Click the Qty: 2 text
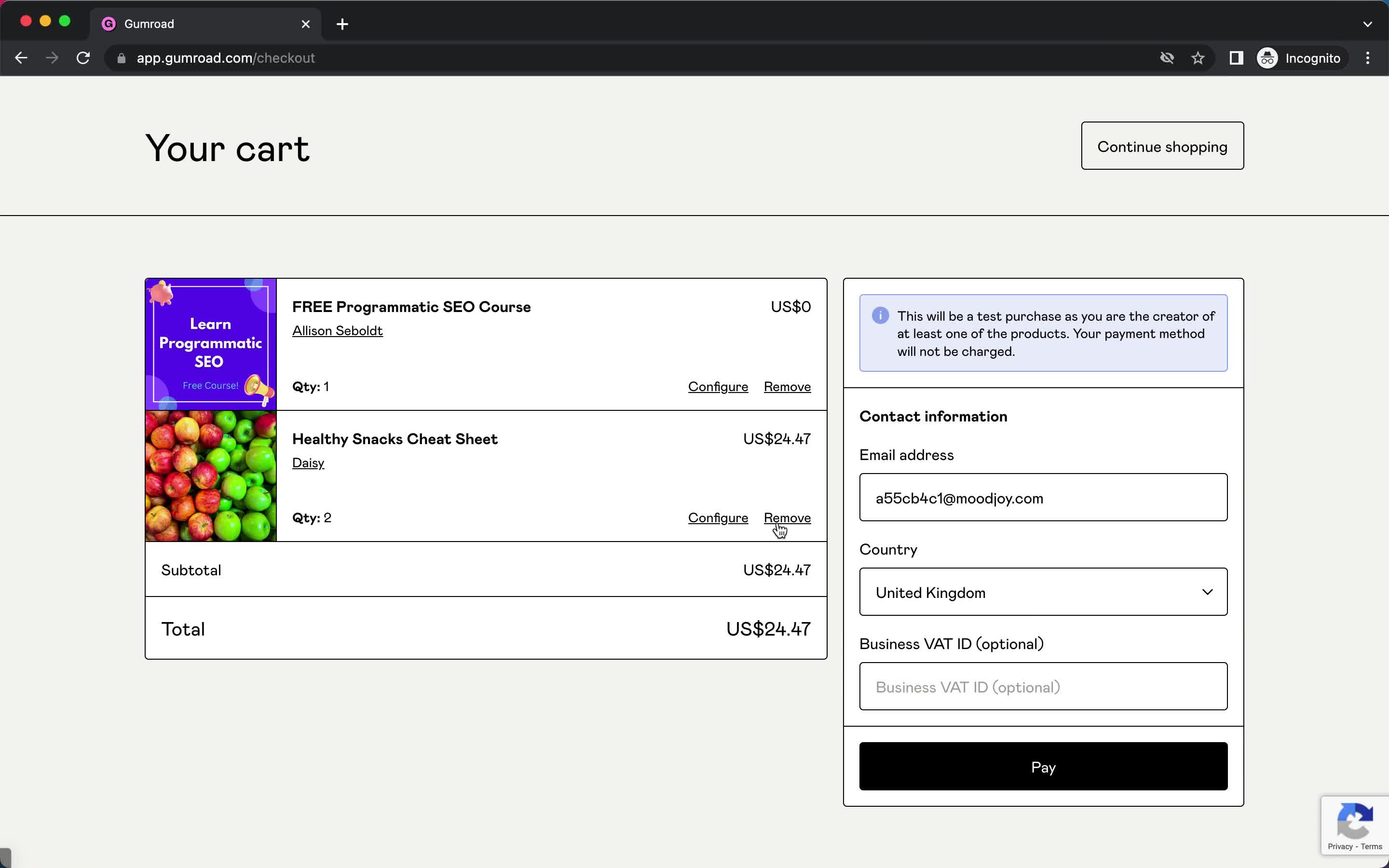This screenshot has width=1389, height=868. click(312, 518)
